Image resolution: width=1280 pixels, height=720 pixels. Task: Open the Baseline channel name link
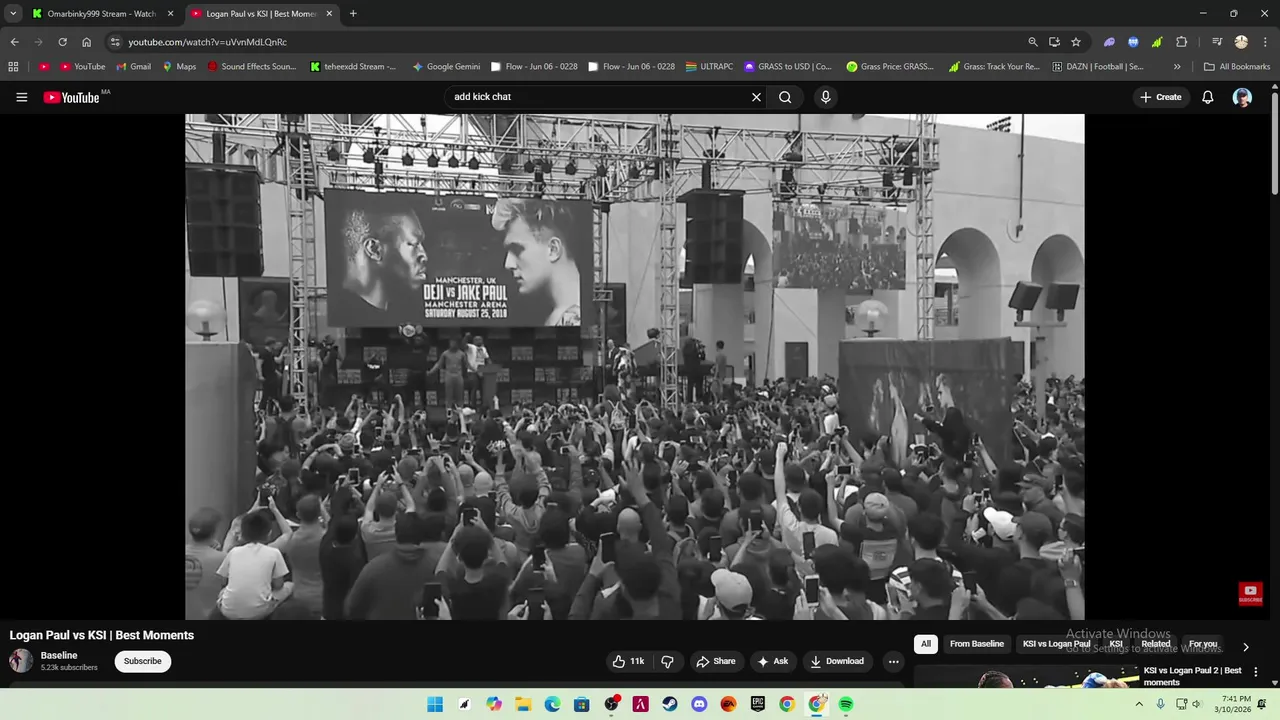pyautogui.click(x=59, y=655)
